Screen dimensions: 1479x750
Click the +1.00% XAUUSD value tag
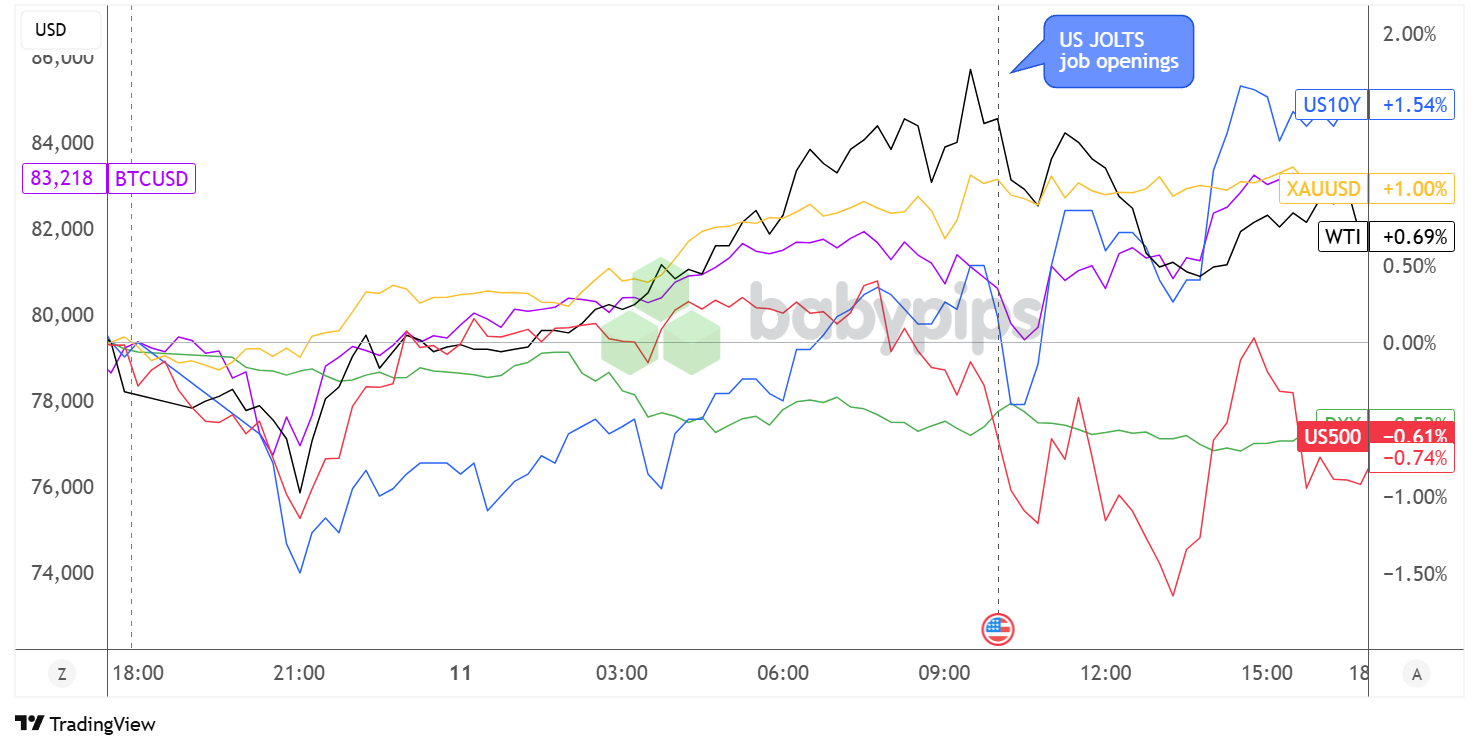[x=1414, y=189]
